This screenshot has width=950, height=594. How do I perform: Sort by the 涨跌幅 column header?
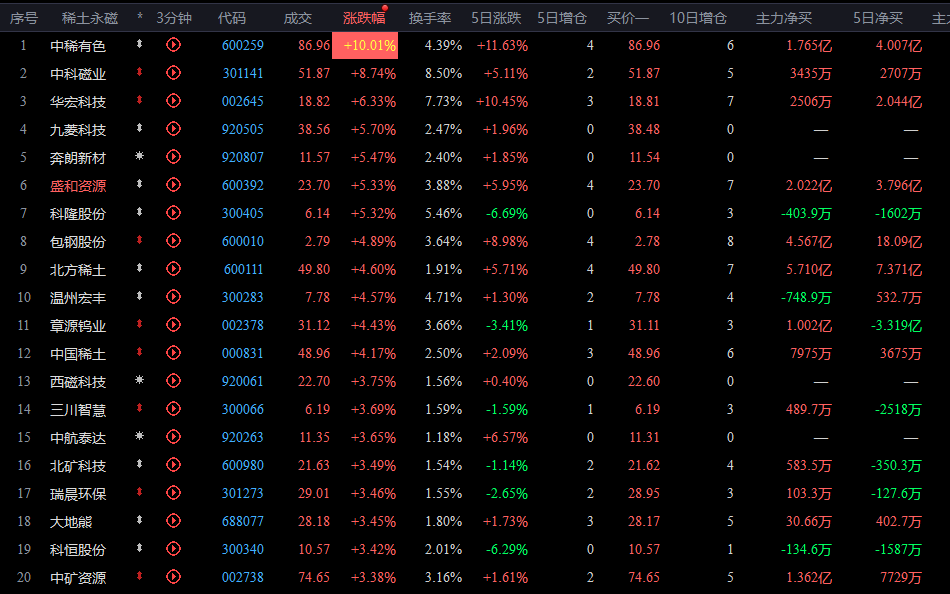(x=364, y=17)
